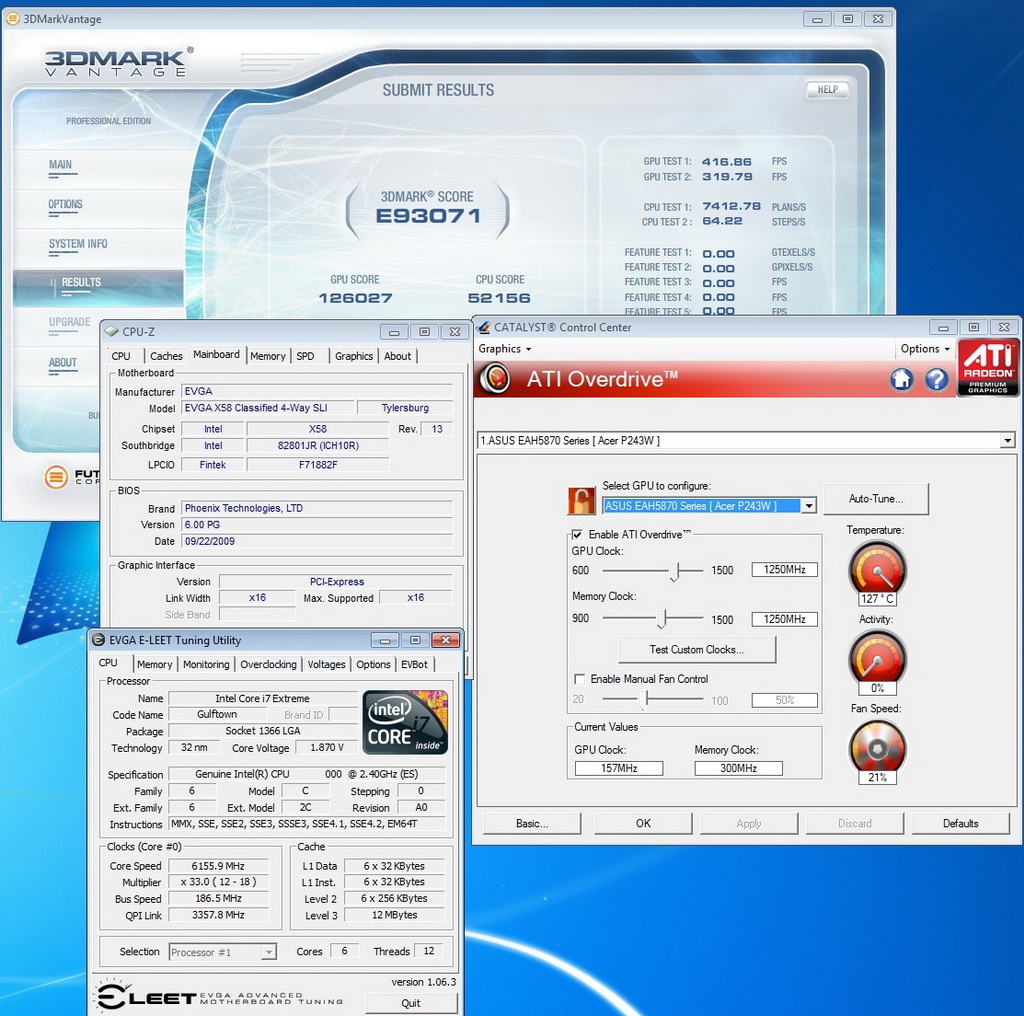
Task: Click the 3DMark score E93071
Action: [428, 215]
